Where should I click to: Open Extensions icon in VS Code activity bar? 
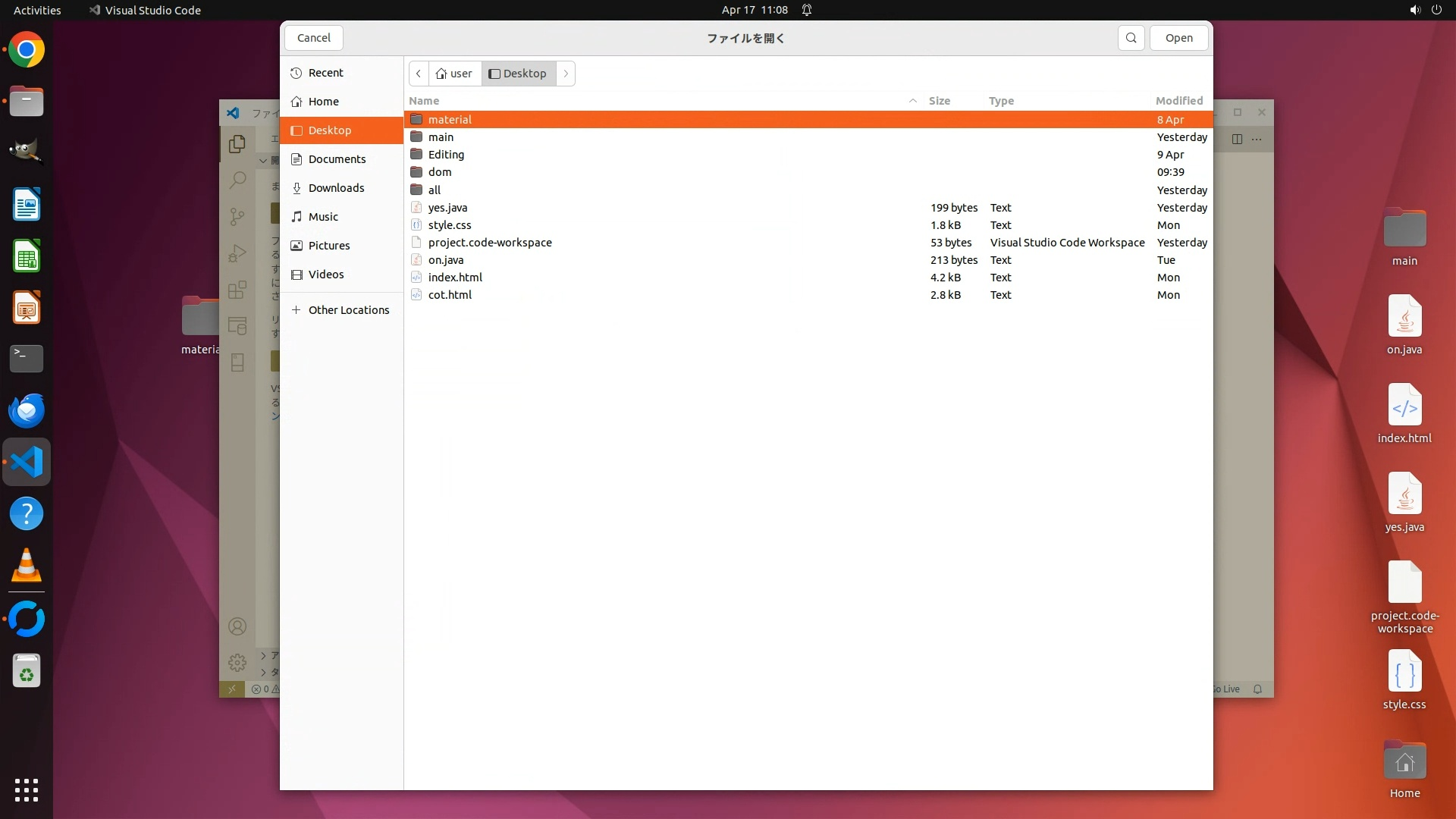click(x=237, y=290)
